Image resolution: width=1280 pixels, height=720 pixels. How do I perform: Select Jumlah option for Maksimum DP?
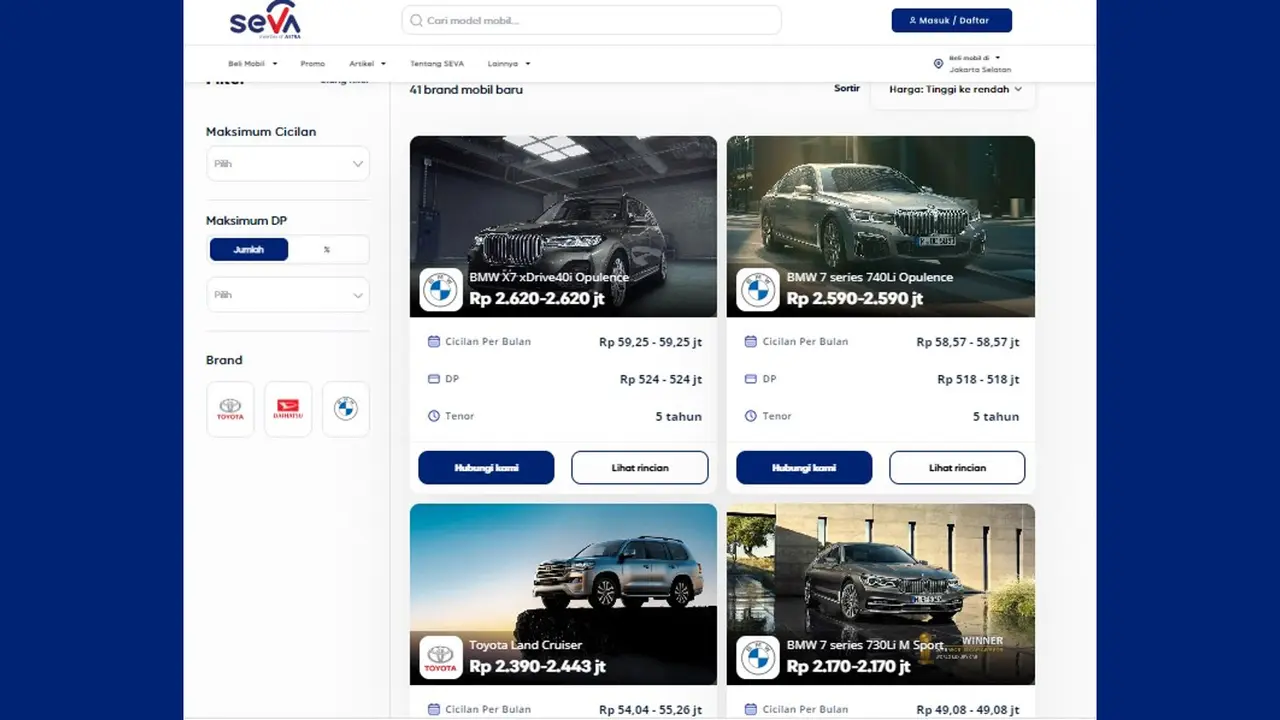(x=249, y=250)
